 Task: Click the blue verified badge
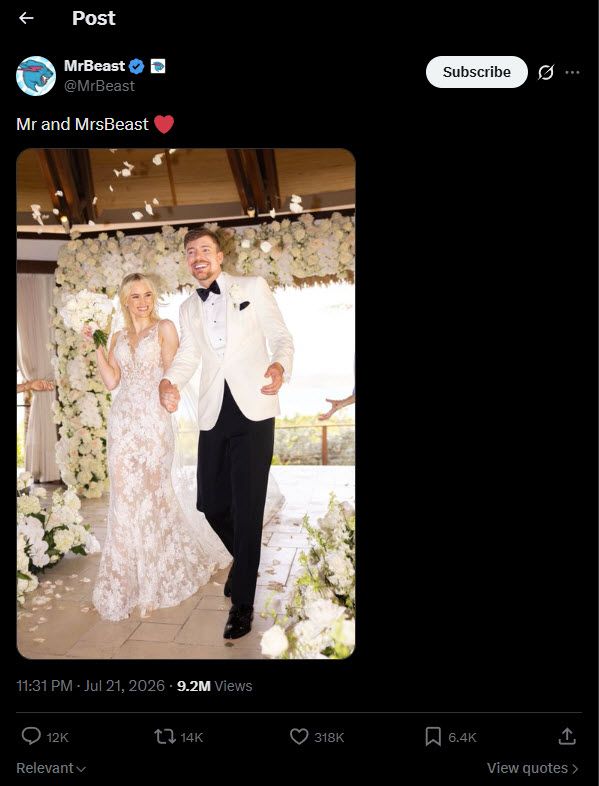click(136, 66)
